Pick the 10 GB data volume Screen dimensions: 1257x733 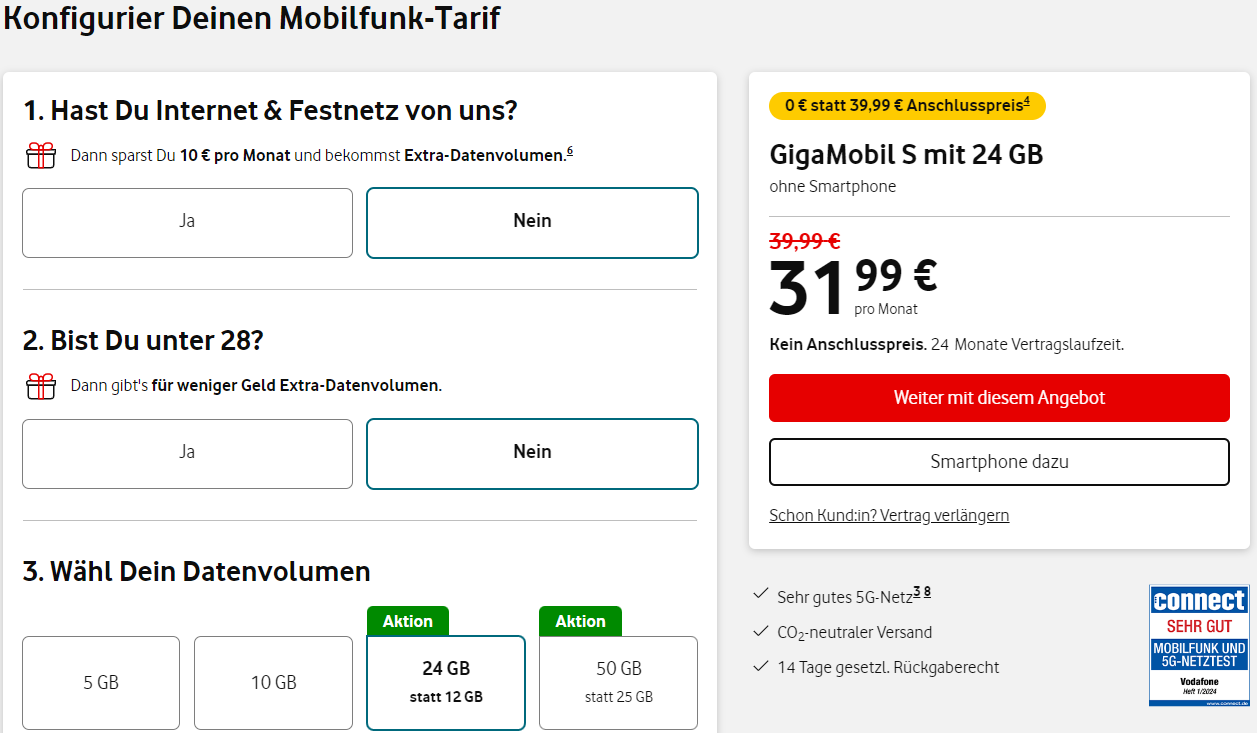pyautogui.click(x=273, y=683)
